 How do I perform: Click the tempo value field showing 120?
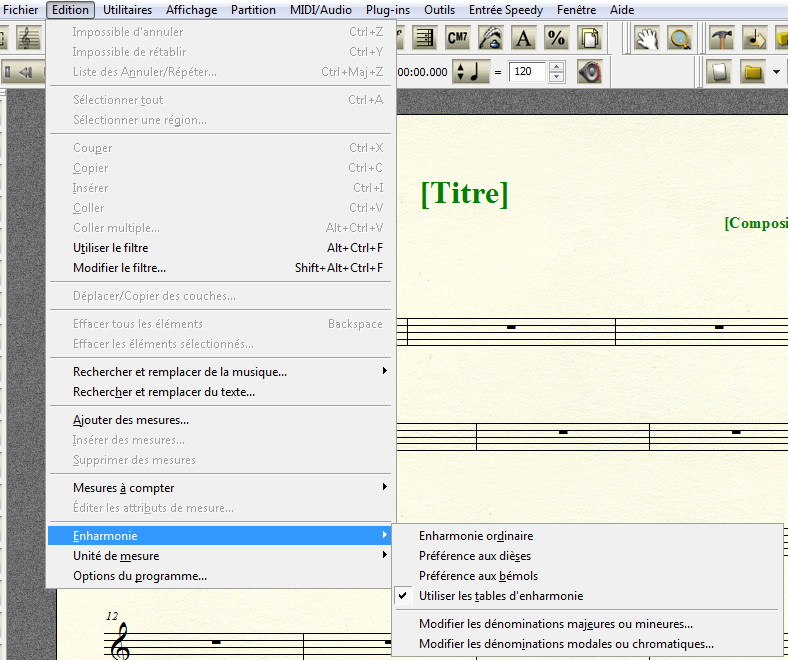click(528, 72)
